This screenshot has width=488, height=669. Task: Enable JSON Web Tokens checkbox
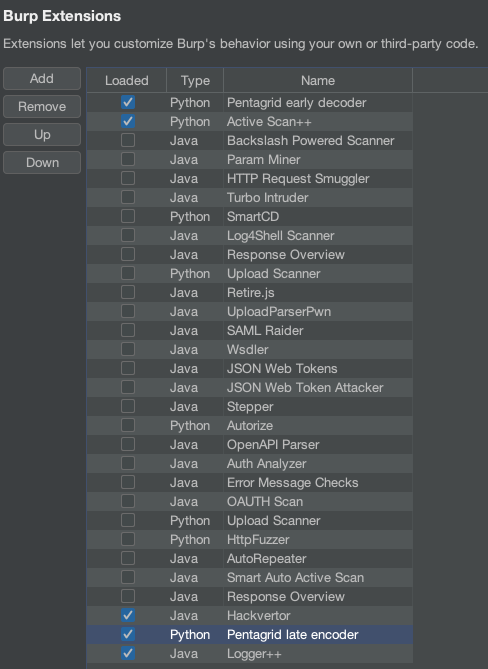click(x=128, y=368)
